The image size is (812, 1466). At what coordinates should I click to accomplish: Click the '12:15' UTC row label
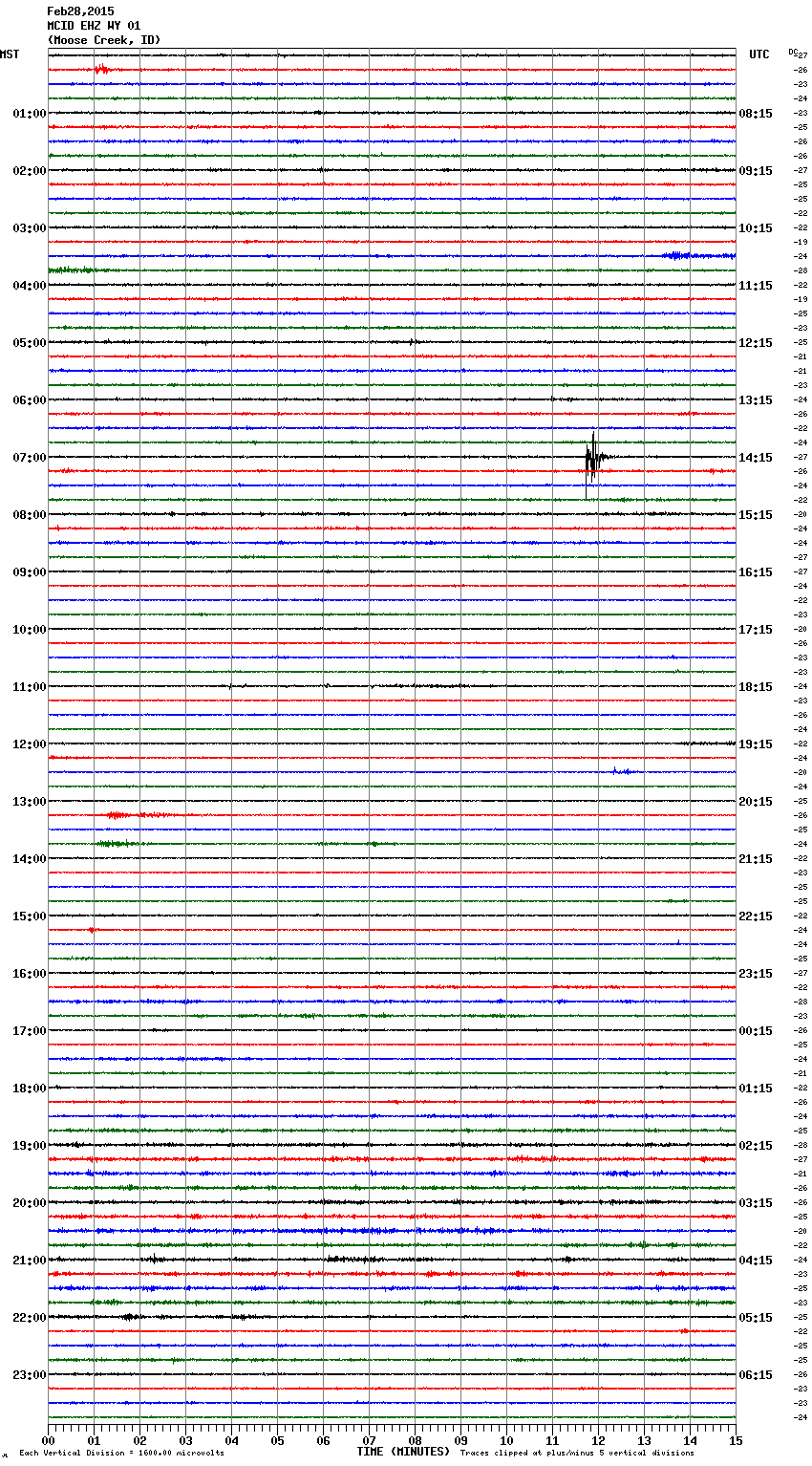(x=756, y=343)
